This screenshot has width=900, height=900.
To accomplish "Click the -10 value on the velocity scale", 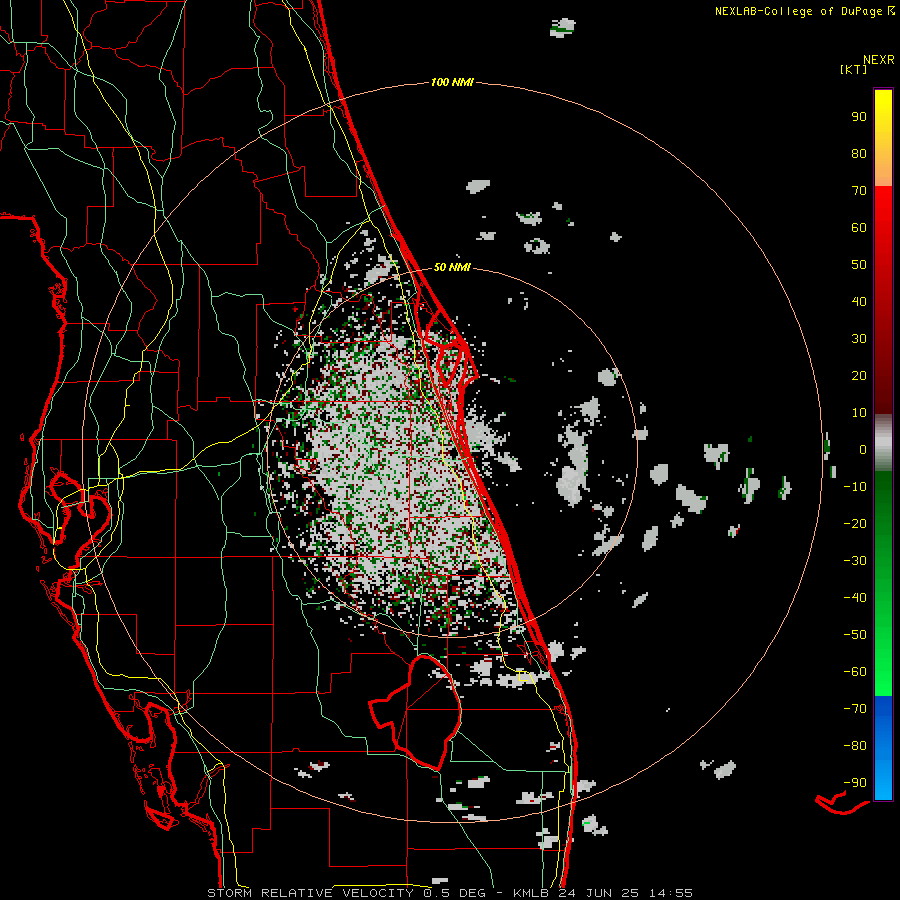I will click(855, 487).
